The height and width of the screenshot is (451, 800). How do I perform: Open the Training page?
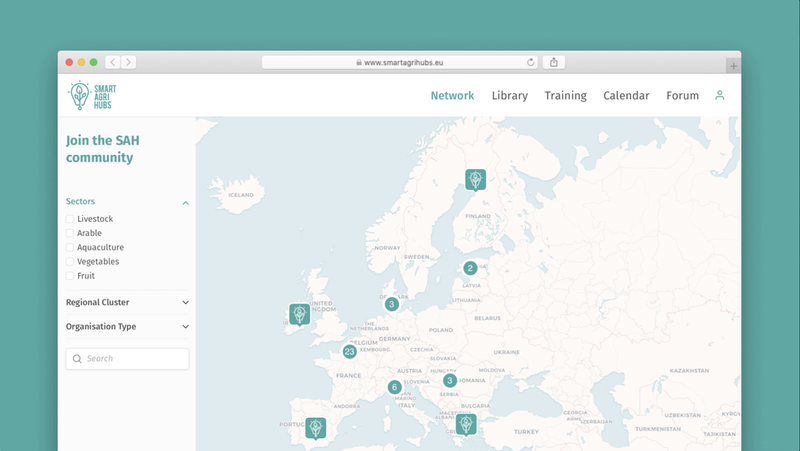click(565, 96)
